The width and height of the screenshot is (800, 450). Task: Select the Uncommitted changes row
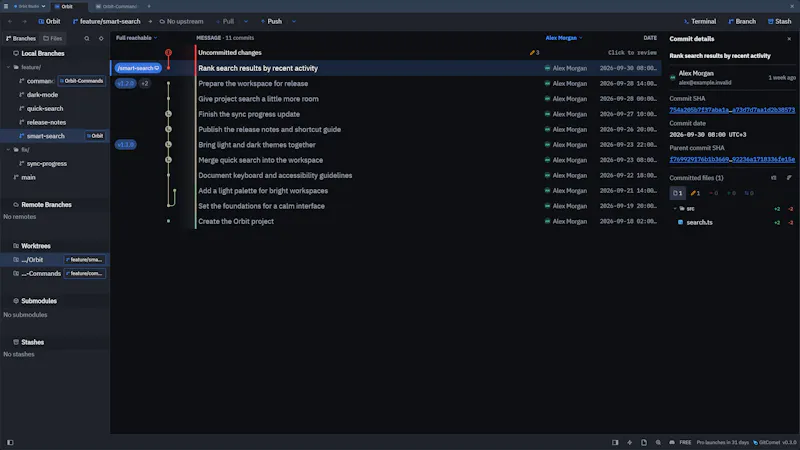click(386, 53)
